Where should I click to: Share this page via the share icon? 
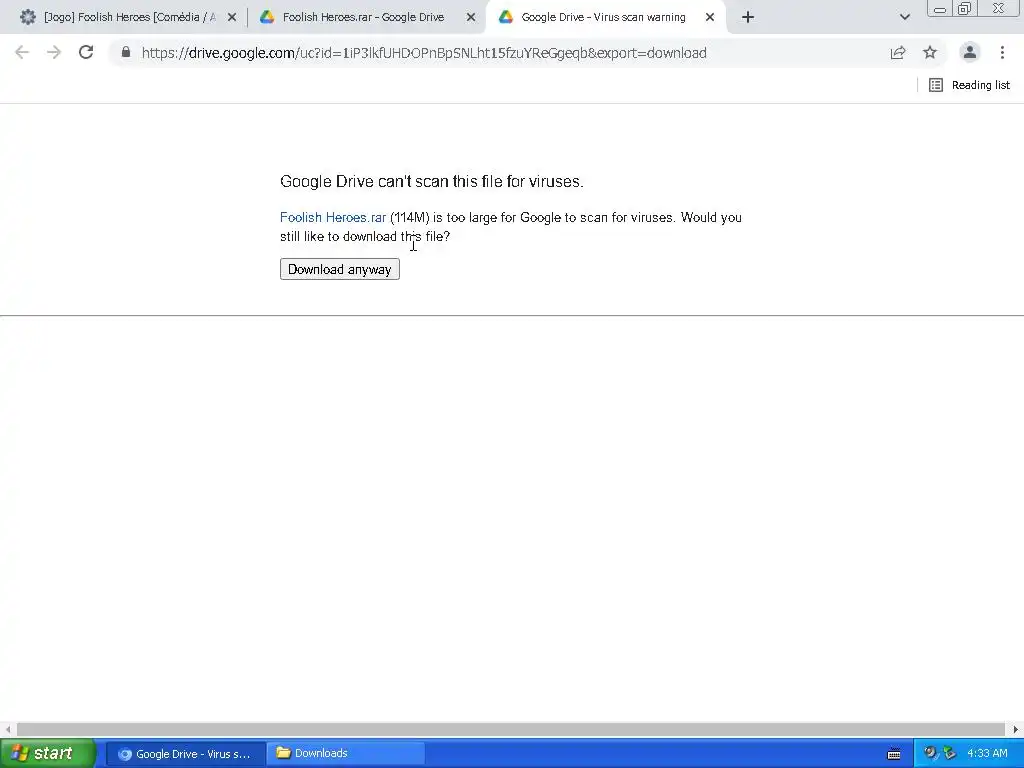click(x=898, y=52)
